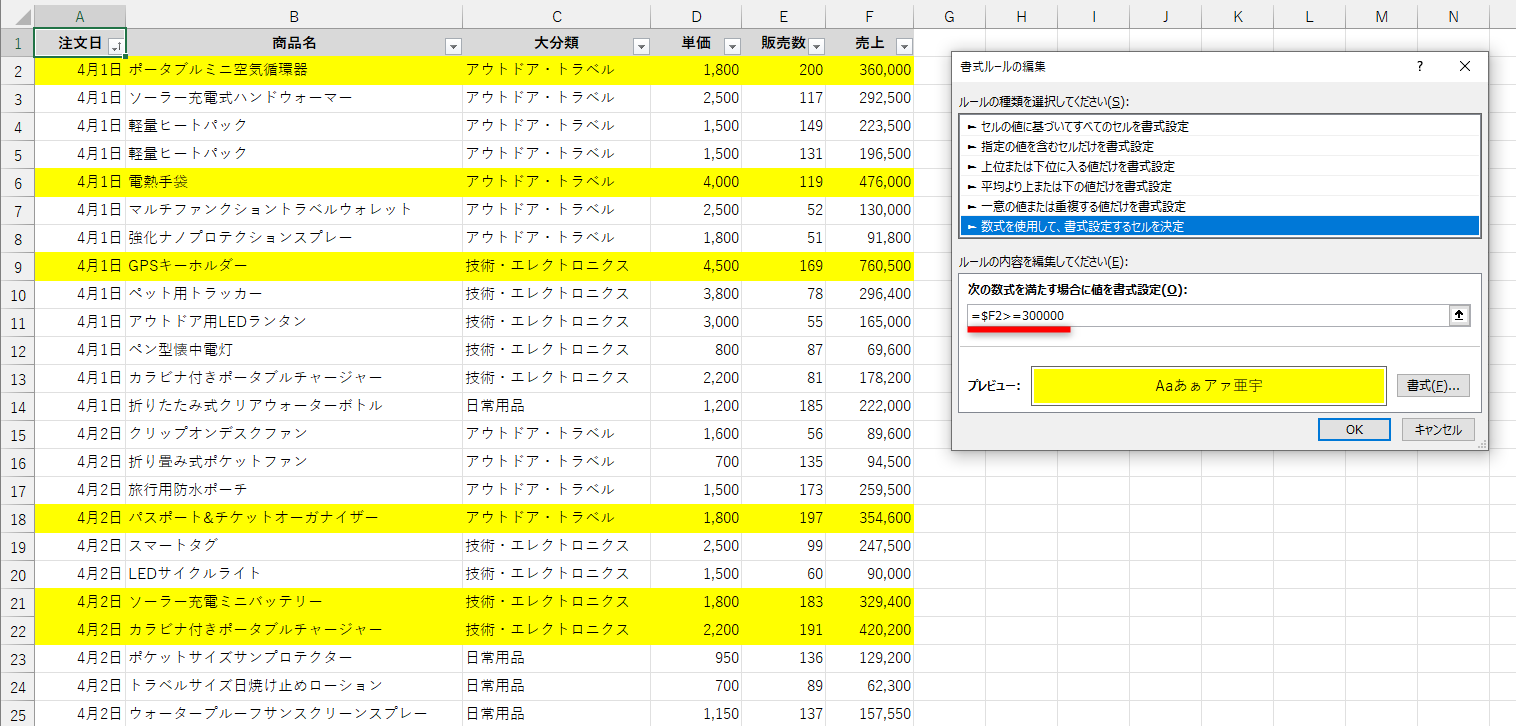Click the filter icon on the 単価 column

click(x=731, y=44)
